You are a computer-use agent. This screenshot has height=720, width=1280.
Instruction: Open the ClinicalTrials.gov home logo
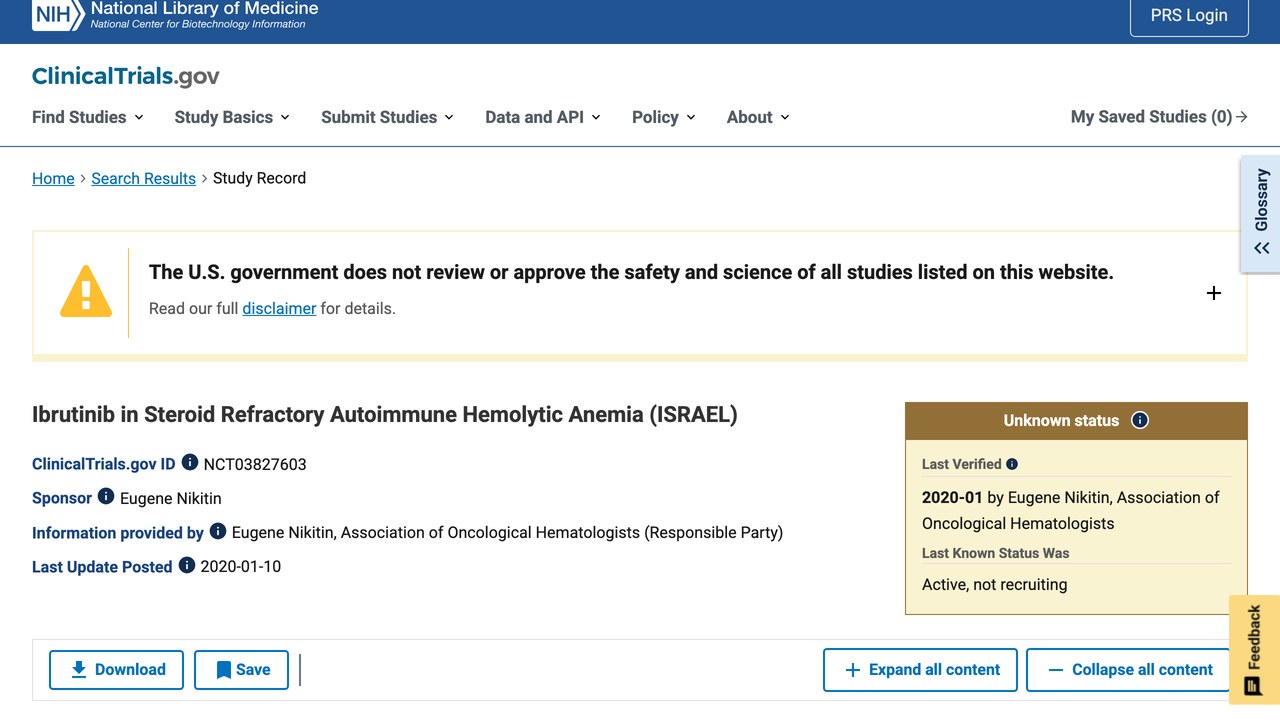(x=126, y=76)
